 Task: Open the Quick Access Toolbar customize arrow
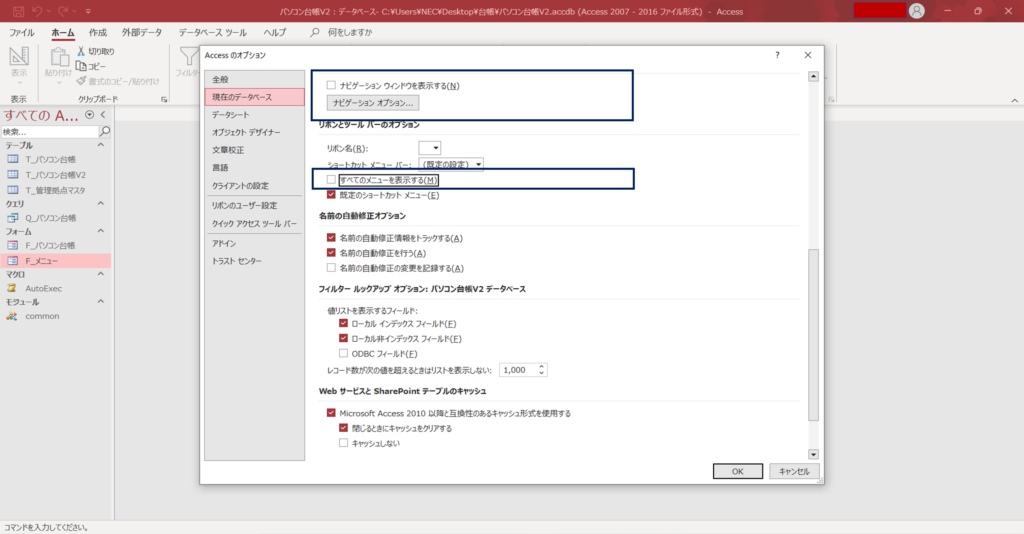point(88,12)
